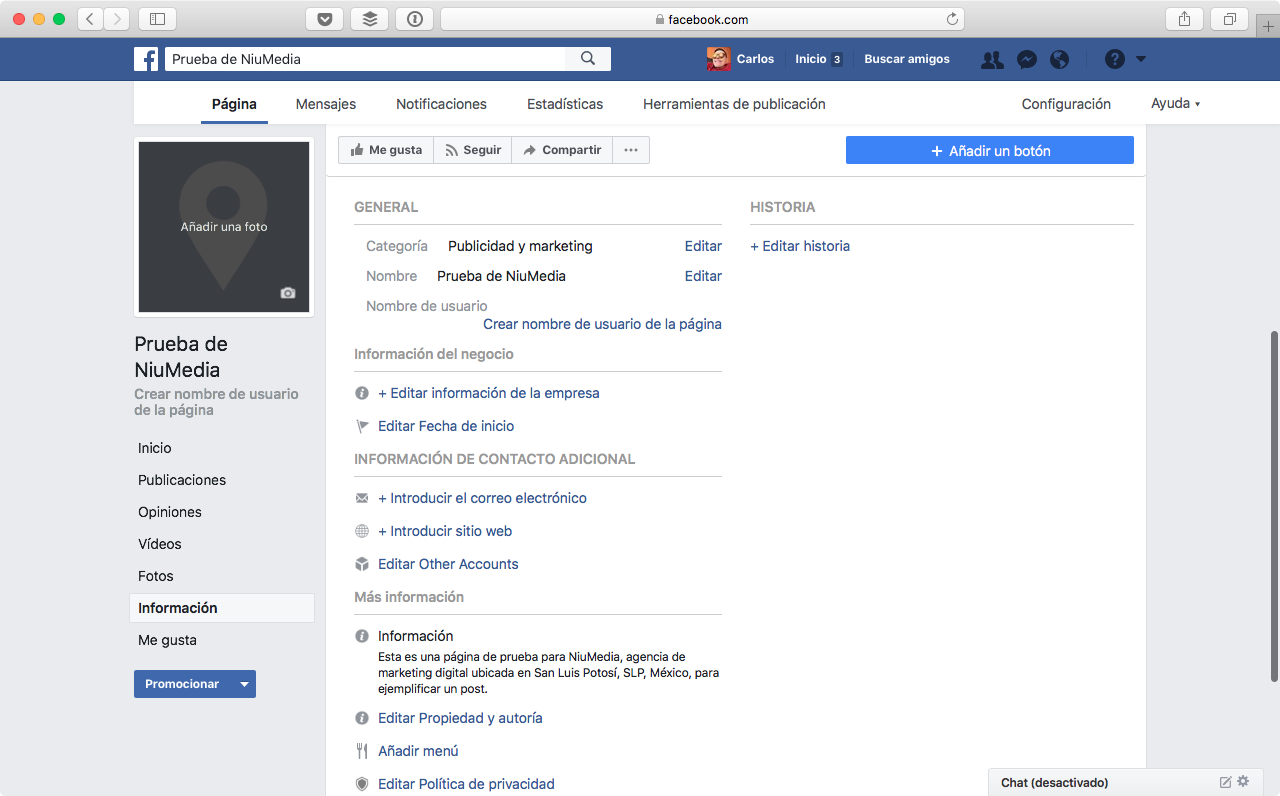Click + Introducir sitio web link
Viewport: 1280px width, 796px height.
[445, 531]
